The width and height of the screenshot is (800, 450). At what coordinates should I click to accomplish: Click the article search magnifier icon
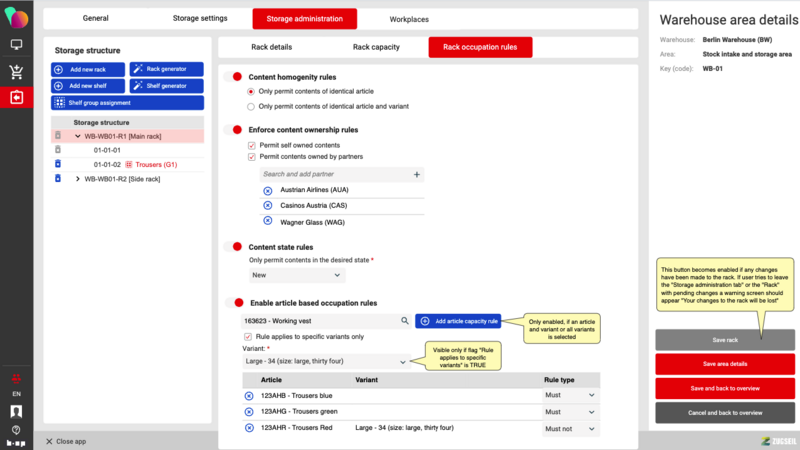pyautogui.click(x=405, y=321)
